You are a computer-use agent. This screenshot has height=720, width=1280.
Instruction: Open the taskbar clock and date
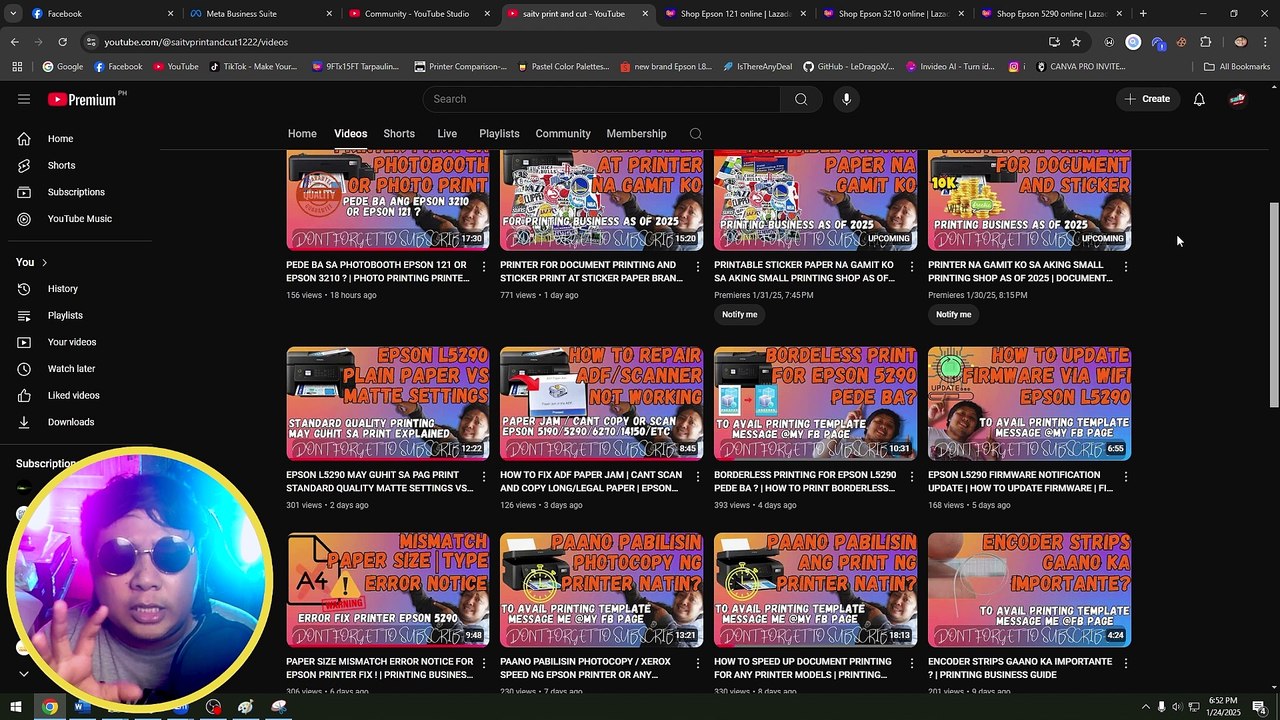[1223, 707]
